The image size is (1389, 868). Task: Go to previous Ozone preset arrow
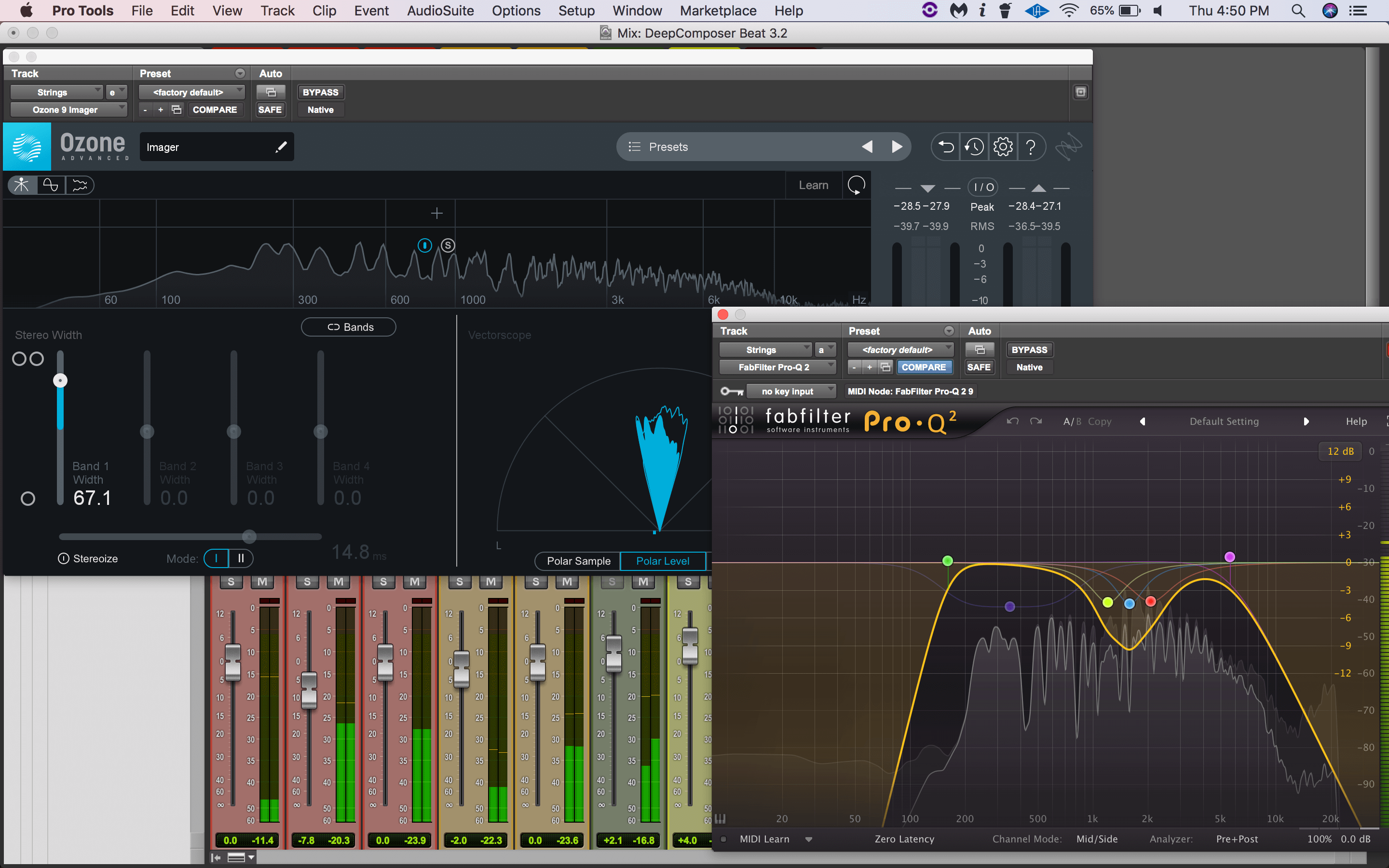[x=867, y=147]
